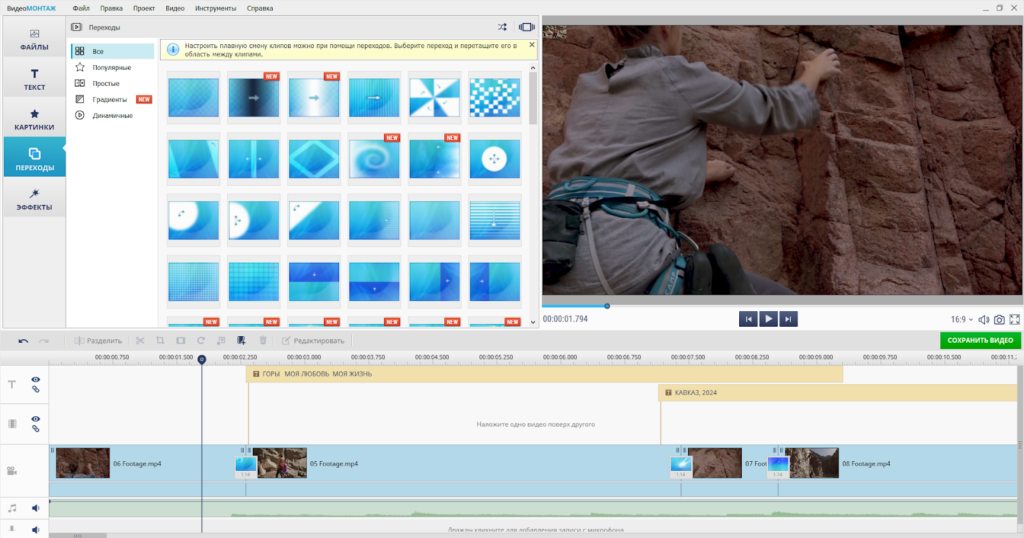Mute the music track speaker
Viewport: 1024px width, 538px height.
[x=36, y=508]
